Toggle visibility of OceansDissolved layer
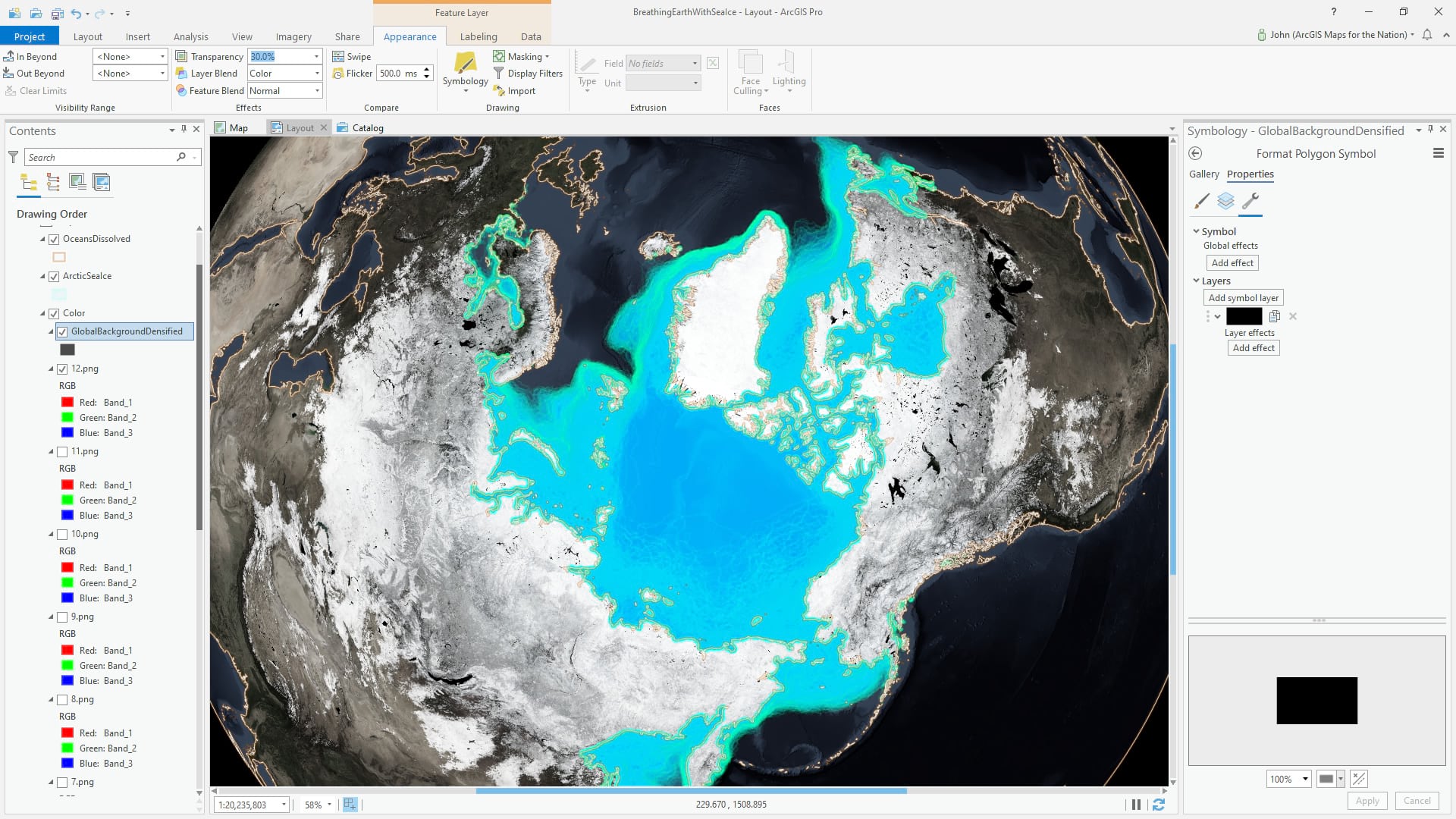Image resolution: width=1456 pixels, height=819 pixels. coord(54,238)
